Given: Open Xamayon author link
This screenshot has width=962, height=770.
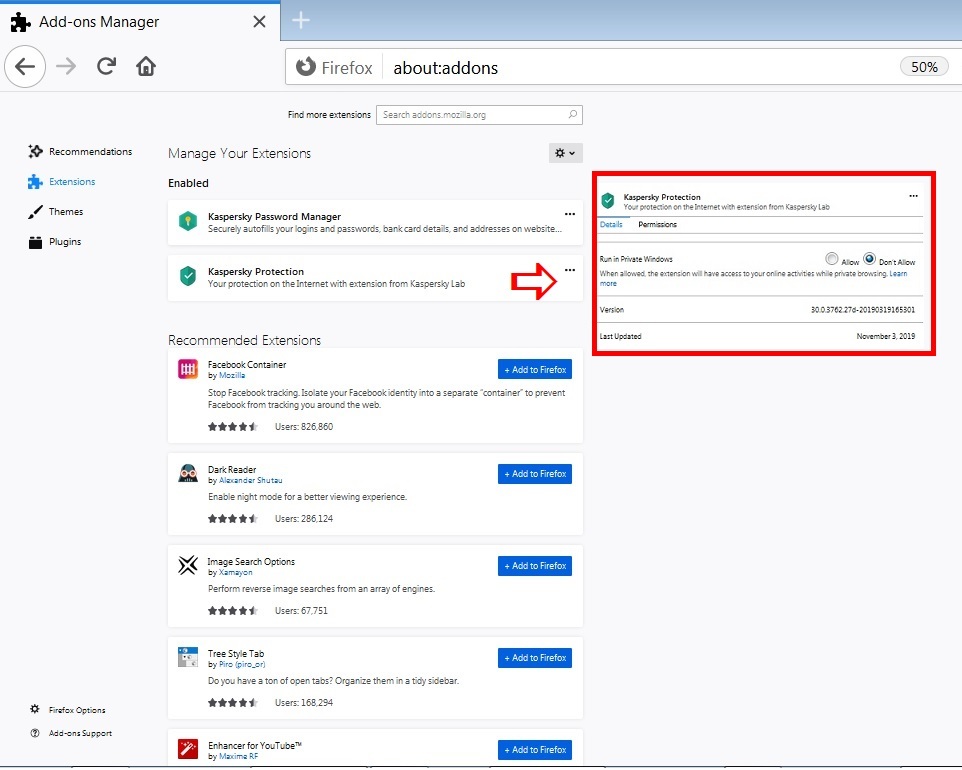Looking at the screenshot, I should coord(236,572).
